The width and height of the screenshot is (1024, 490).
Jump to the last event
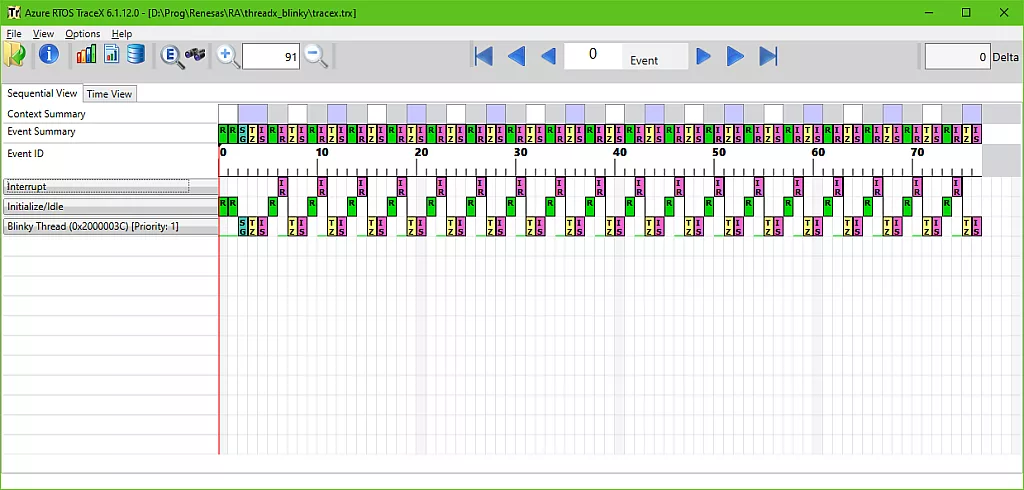(768, 56)
